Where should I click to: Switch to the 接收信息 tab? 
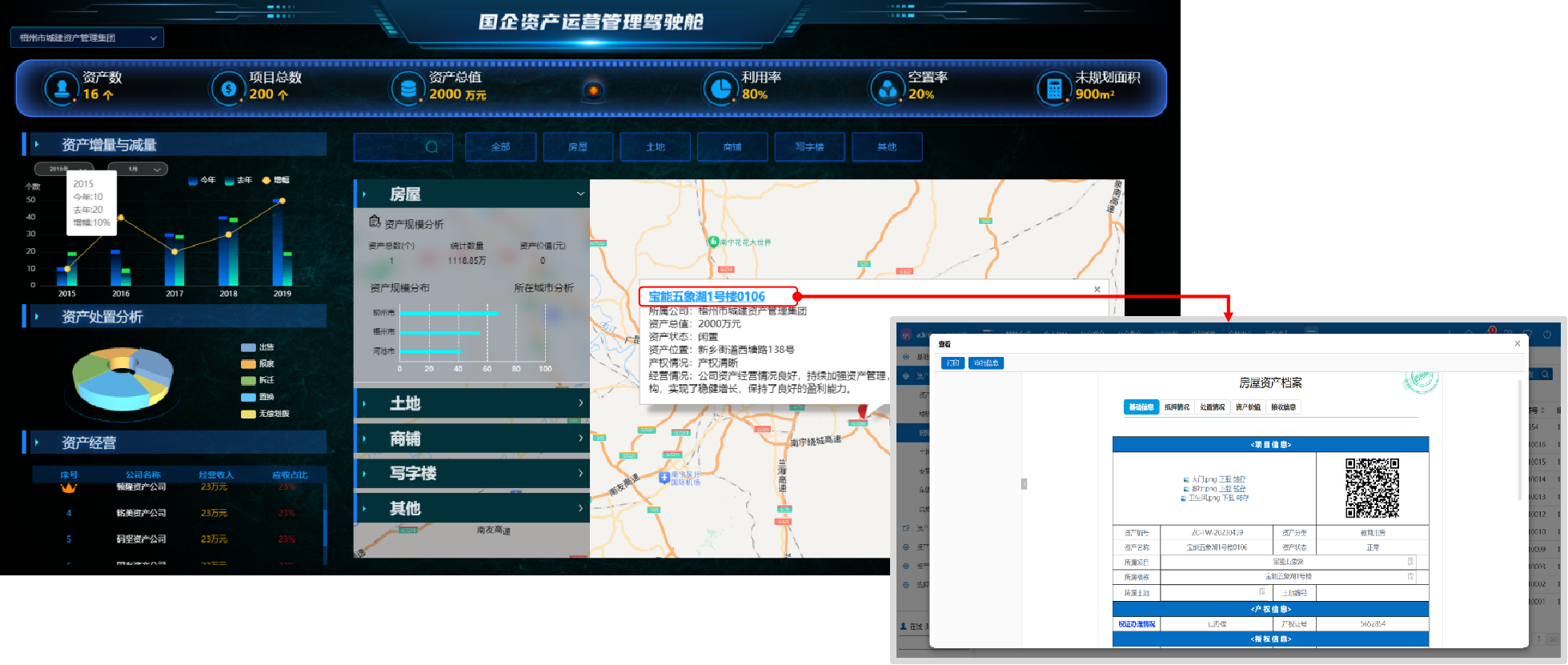(1283, 407)
